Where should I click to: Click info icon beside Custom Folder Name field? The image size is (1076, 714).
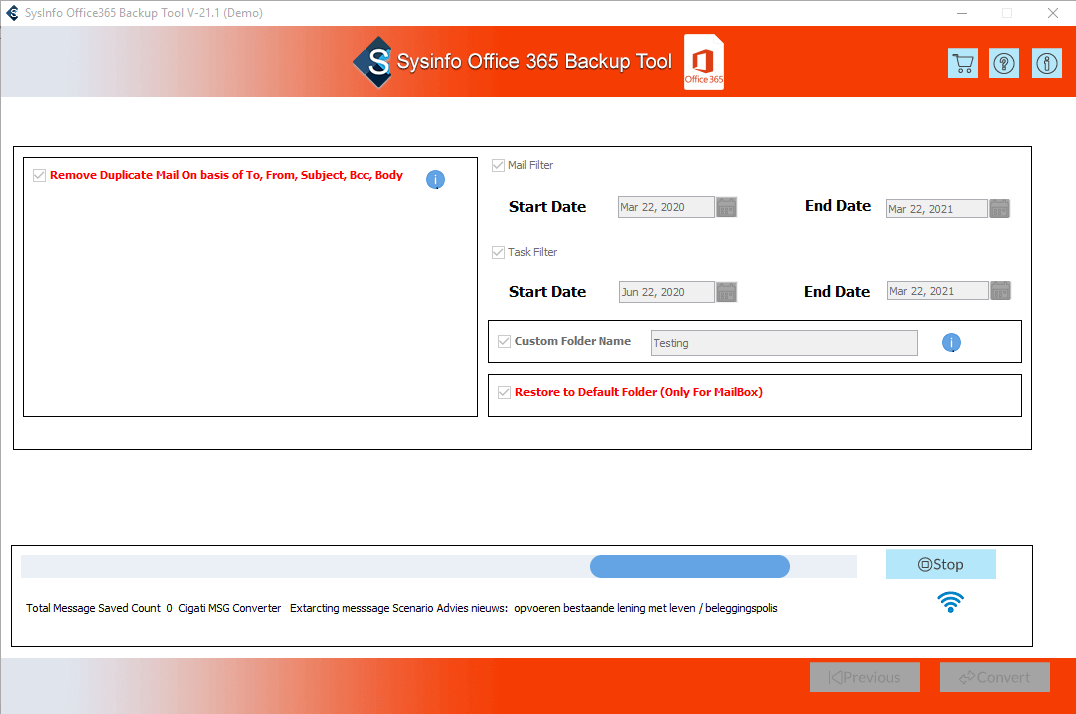(951, 343)
